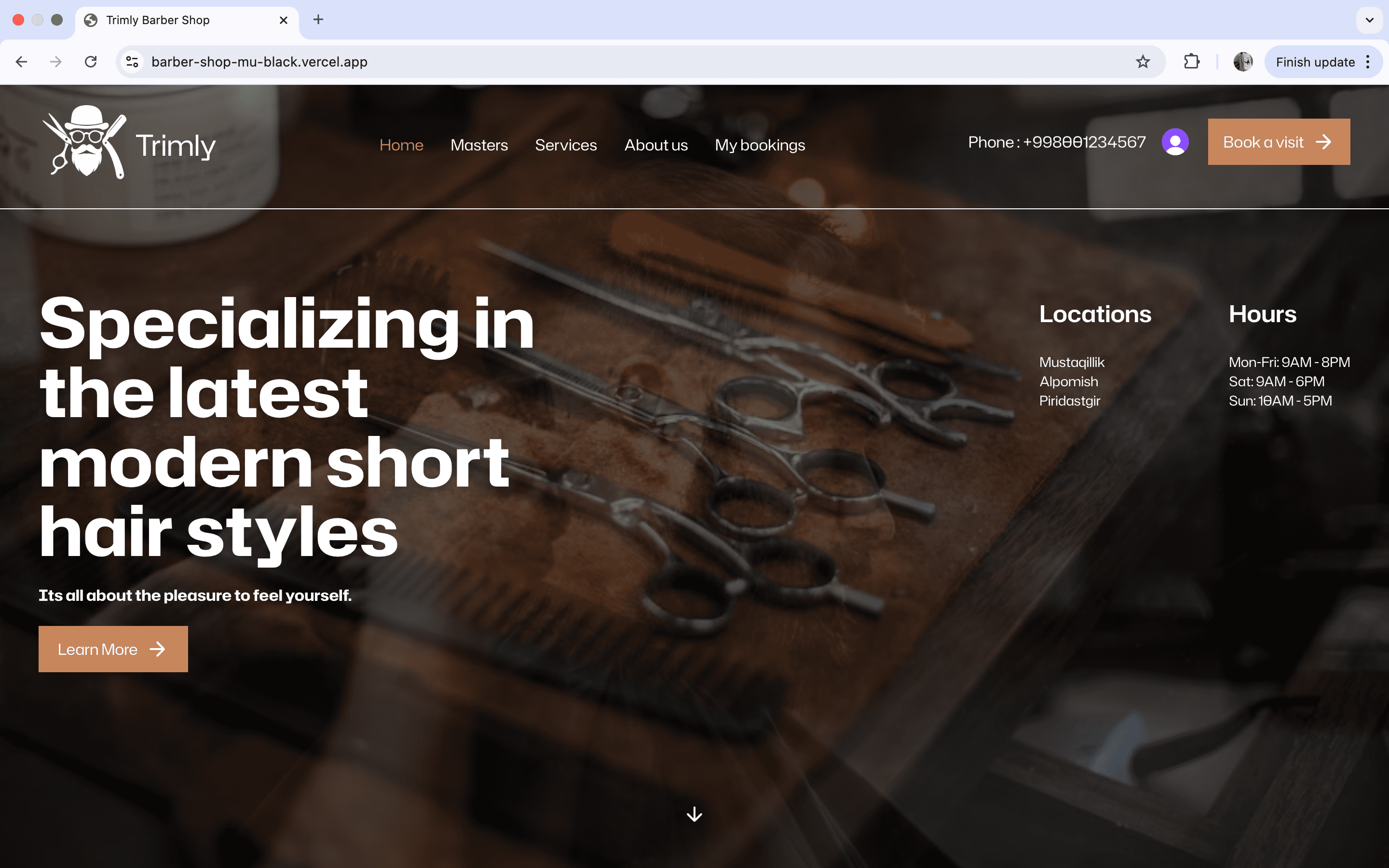The width and height of the screenshot is (1389, 868).
Task: Click the scroll-down arrow icon
Action: pyautogui.click(x=694, y=814)
